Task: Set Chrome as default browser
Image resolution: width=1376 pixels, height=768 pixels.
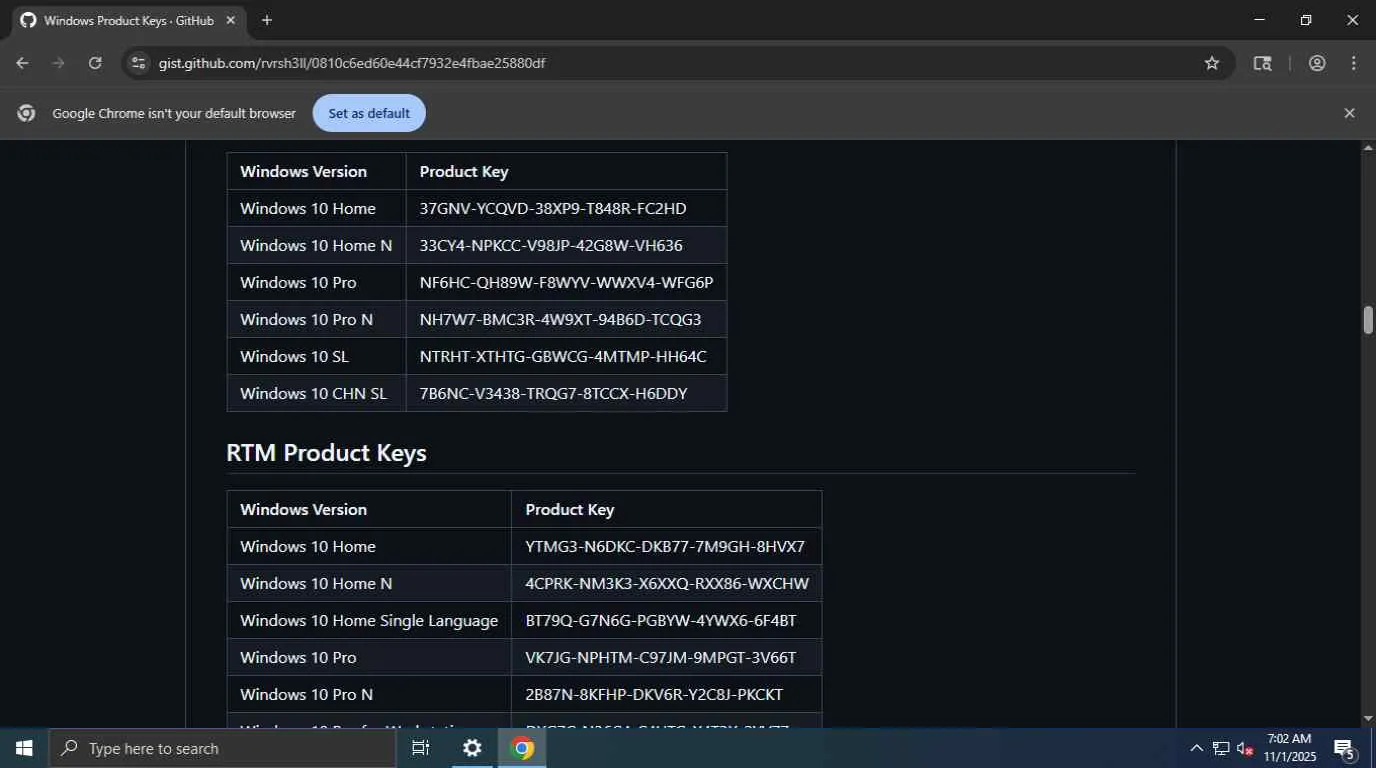Action: 369,113
